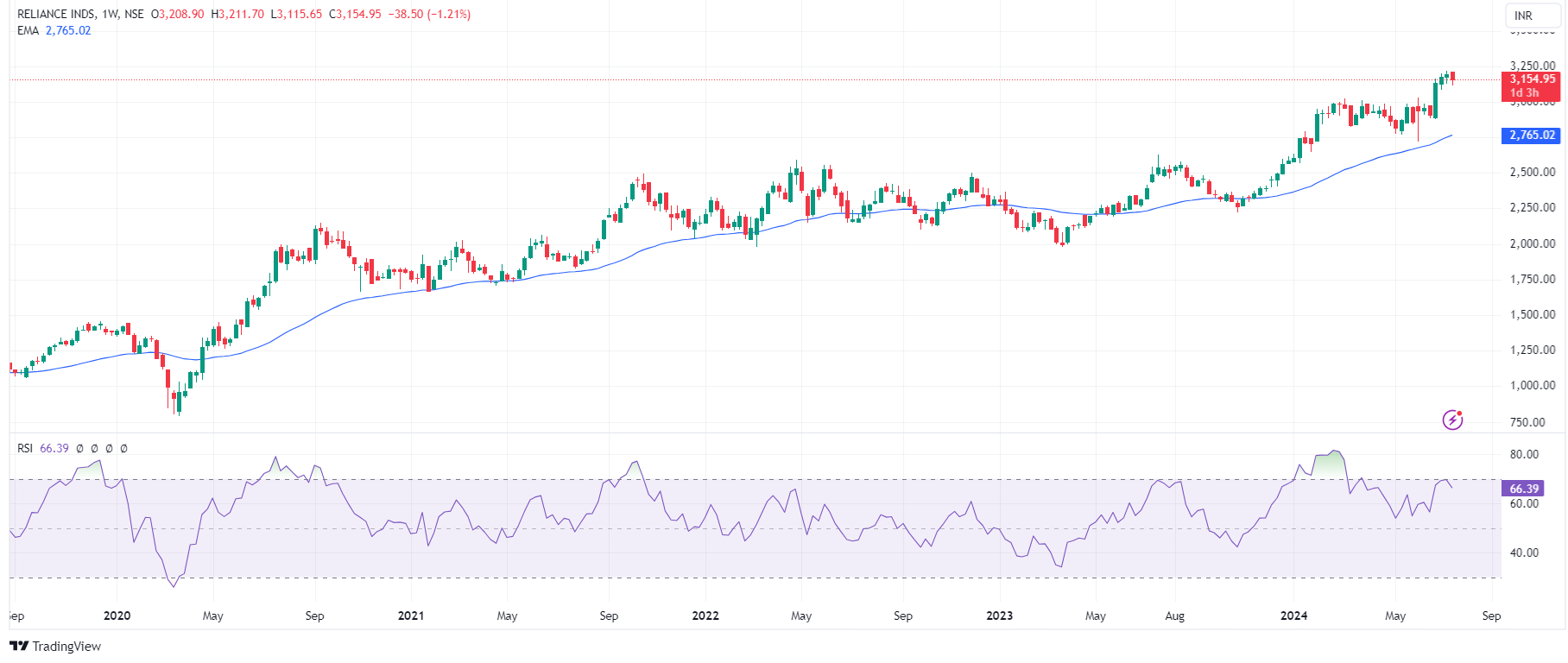Click the Aug label on time axis
This screenshot has width=1568, height=663.
(1174, 616)
